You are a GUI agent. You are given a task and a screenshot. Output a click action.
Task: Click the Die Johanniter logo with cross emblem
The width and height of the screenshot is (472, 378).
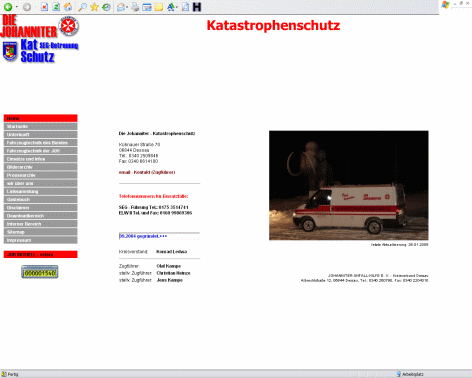tap(40, 26)
